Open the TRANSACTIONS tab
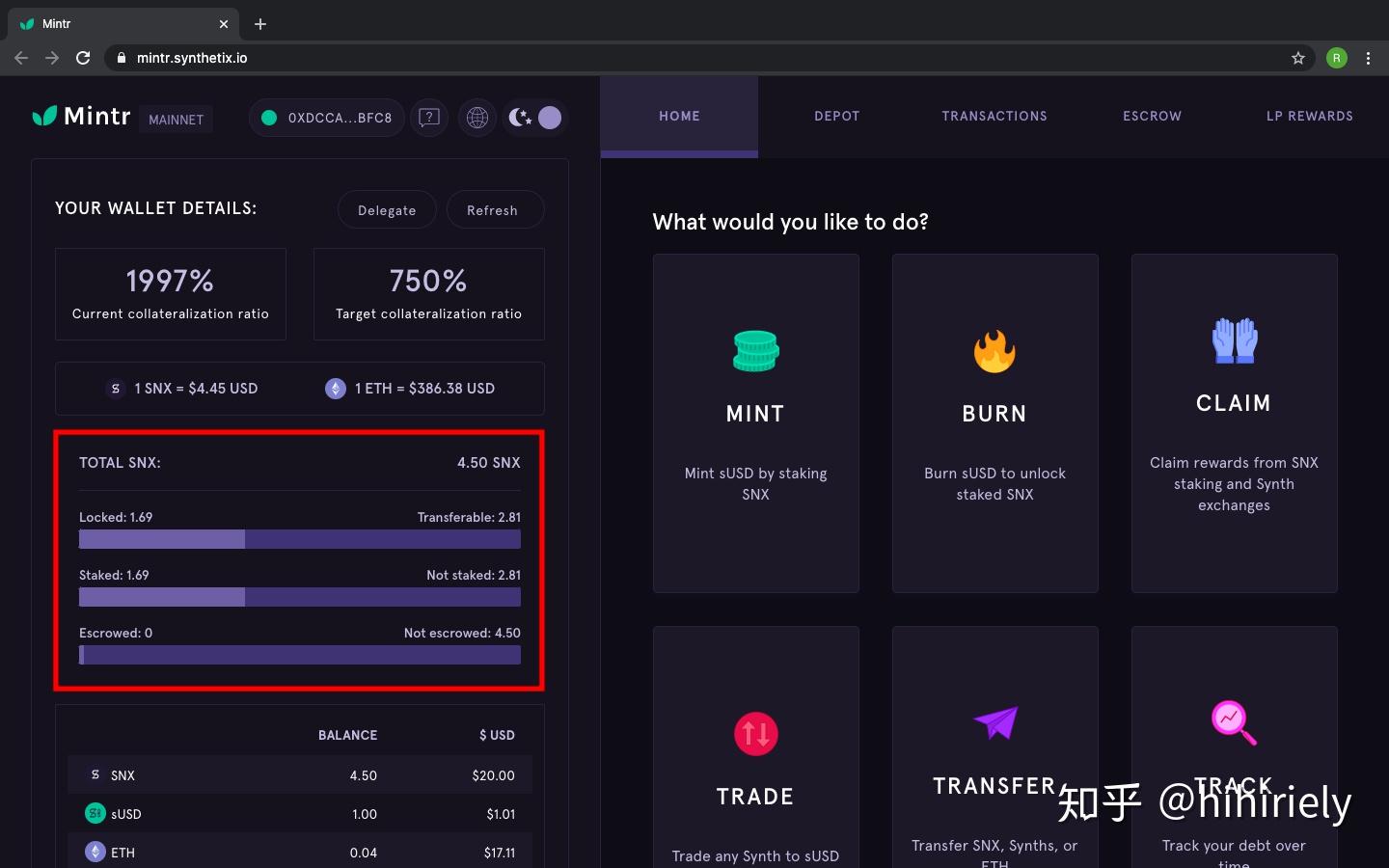The width and height of the screenshot is (1389, 868). click(x=994, y=117)
